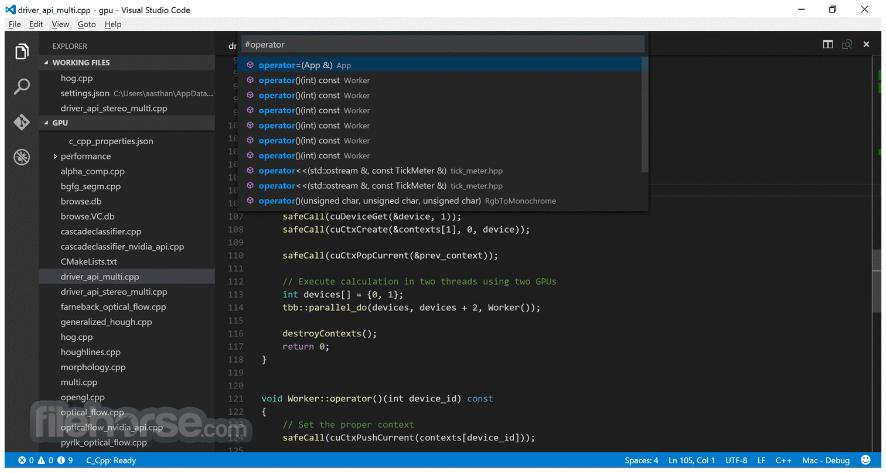
Task: Click line number 113 in the gutter
Action: [x=236, y=294]
